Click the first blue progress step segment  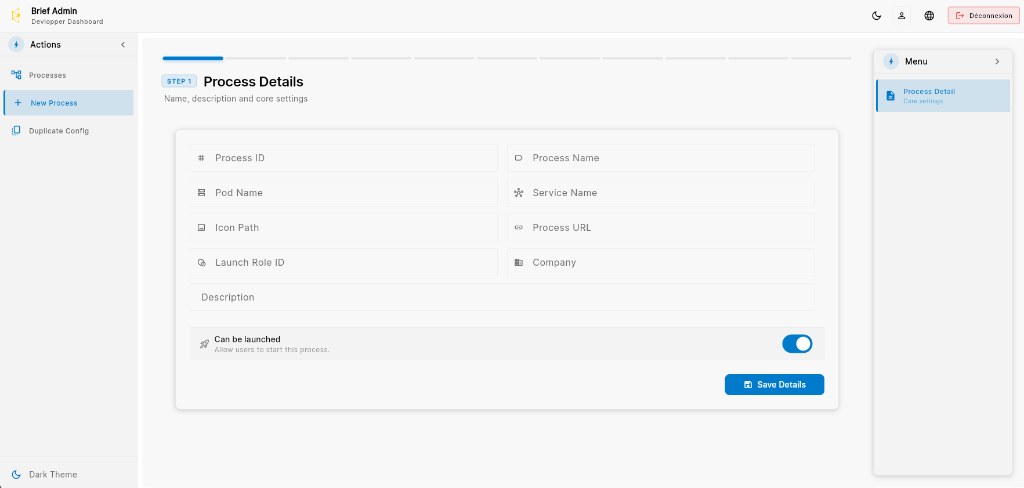coord(193,58)
